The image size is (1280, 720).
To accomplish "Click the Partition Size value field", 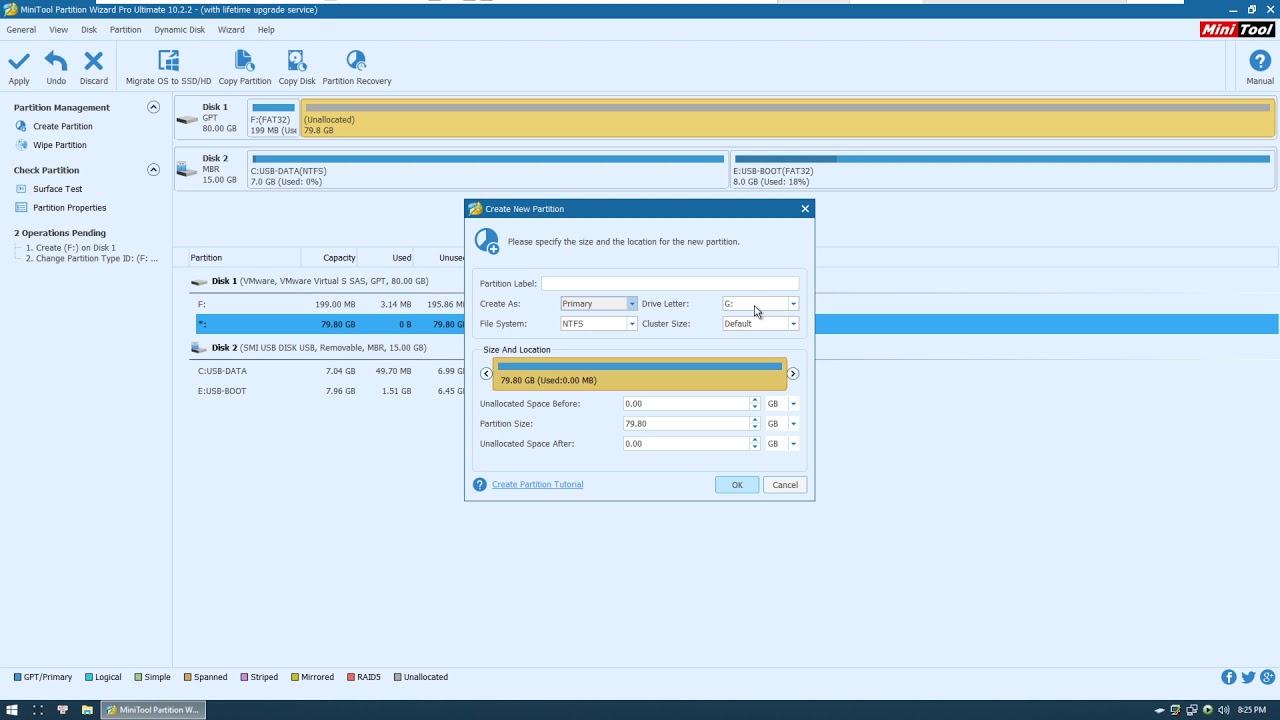I will point(686,424).
